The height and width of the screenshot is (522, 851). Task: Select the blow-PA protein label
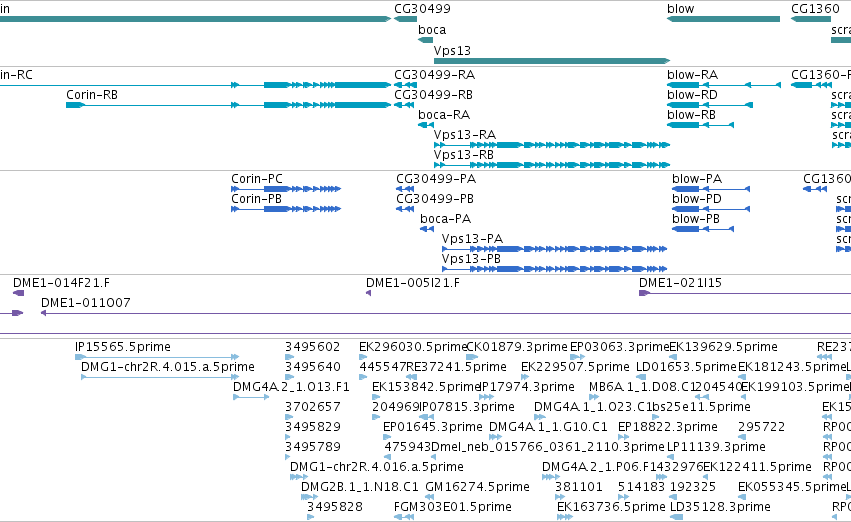pyautogui.click(x=697, y=179)
